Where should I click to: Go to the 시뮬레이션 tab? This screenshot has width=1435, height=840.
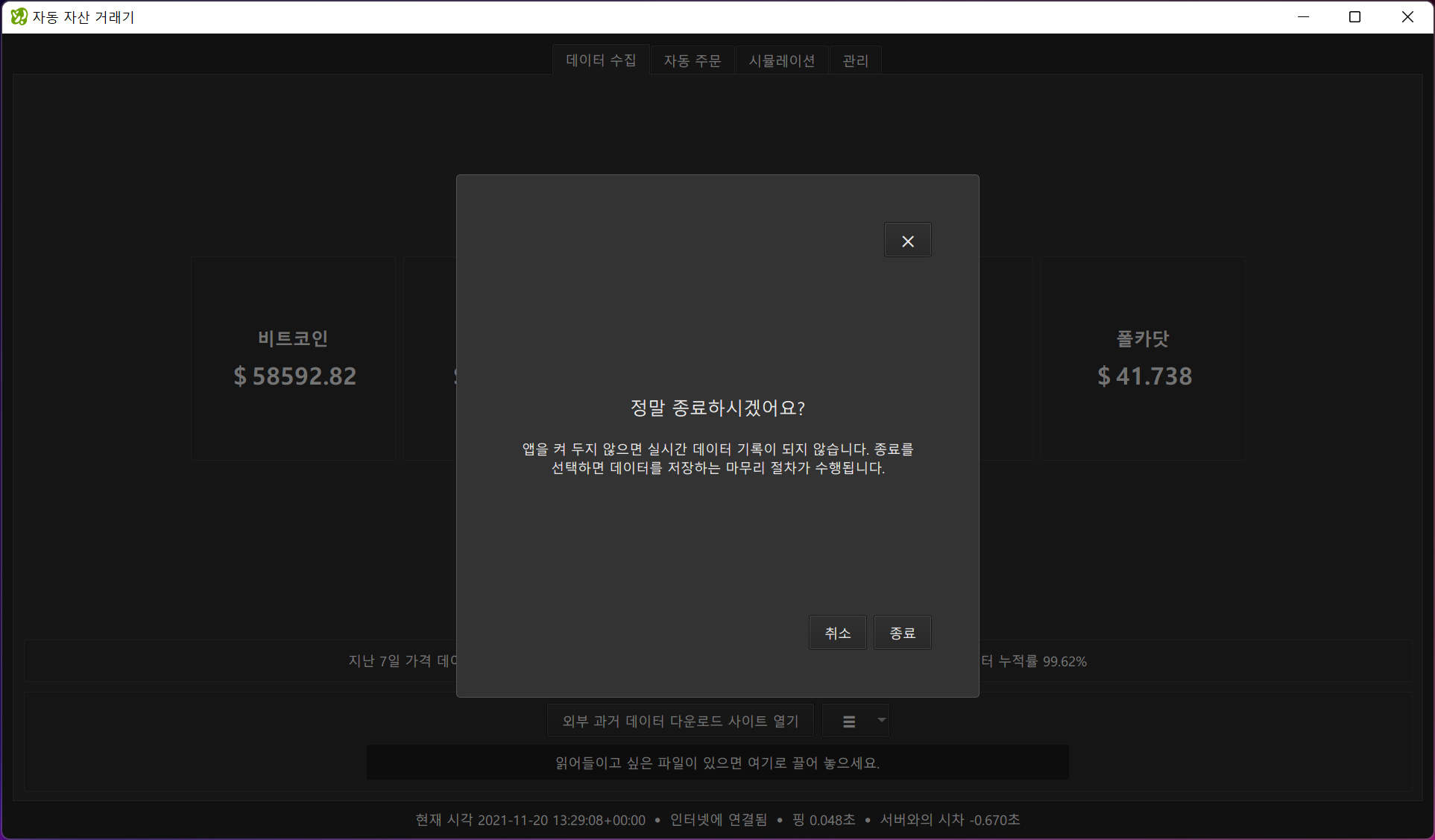(782, 60)
